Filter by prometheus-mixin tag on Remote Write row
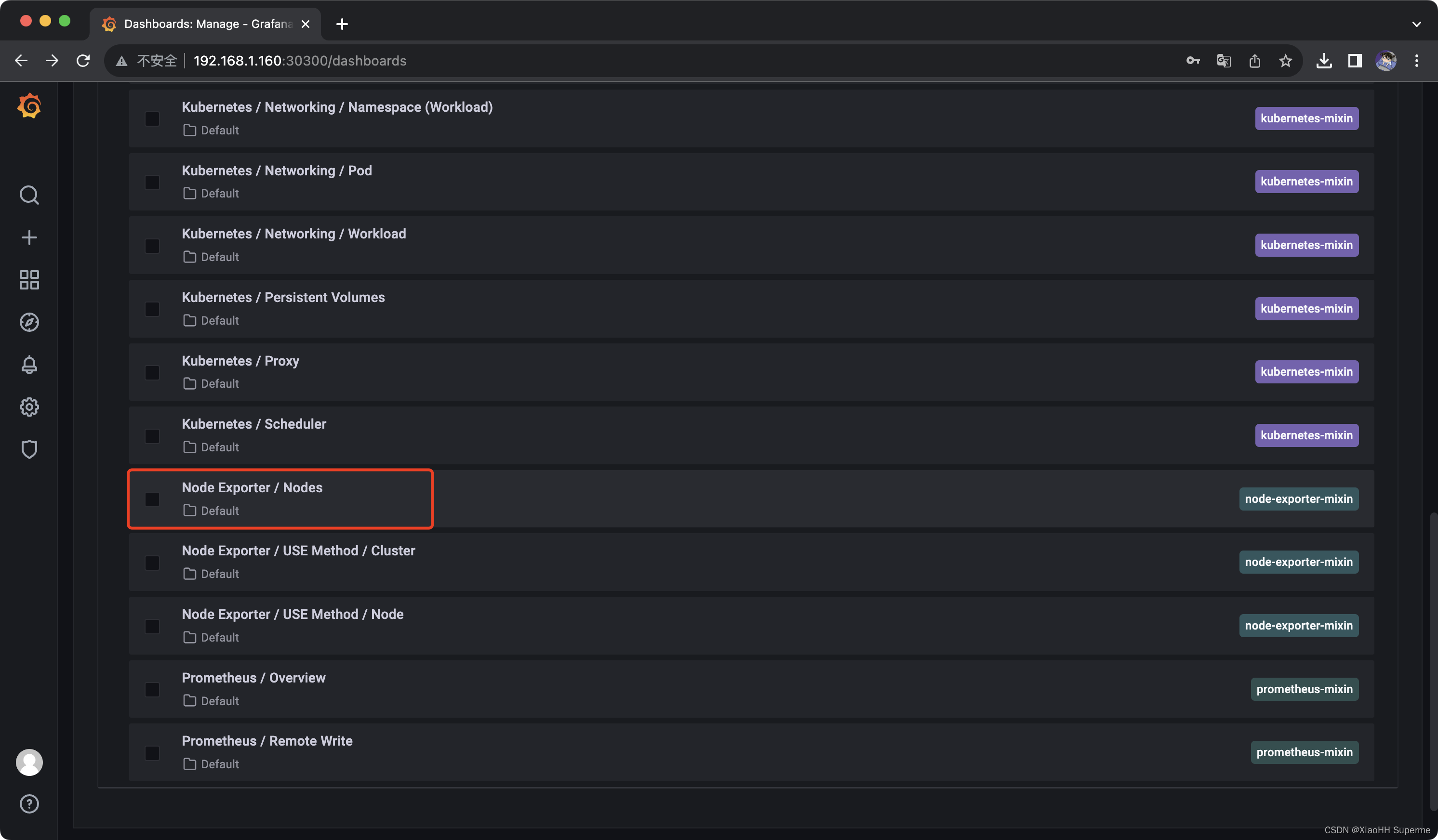The image size is (1438, 840). click(1305, 752)
